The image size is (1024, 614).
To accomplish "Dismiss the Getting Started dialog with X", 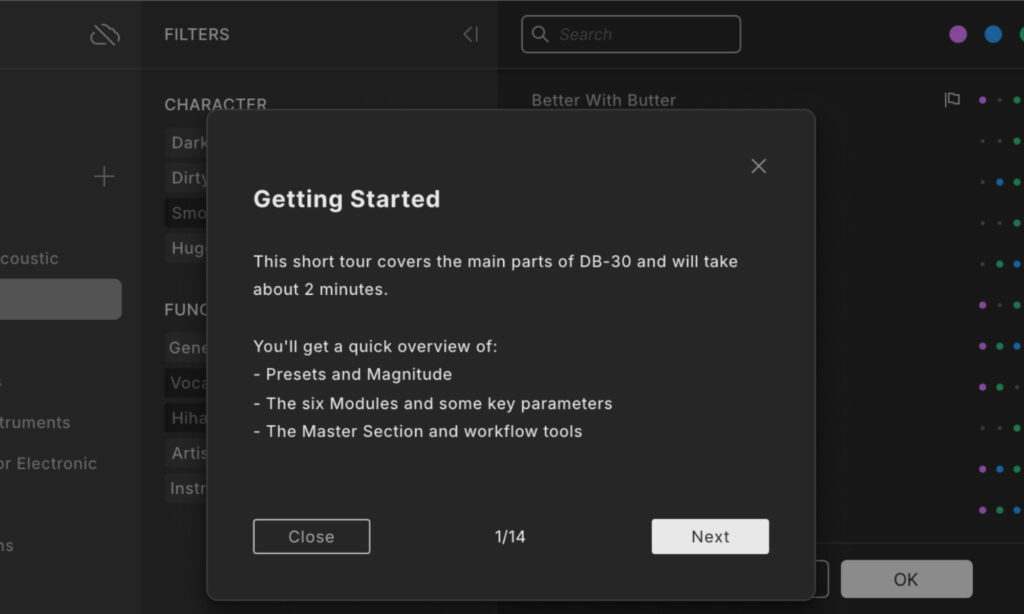I will (758, 166).
